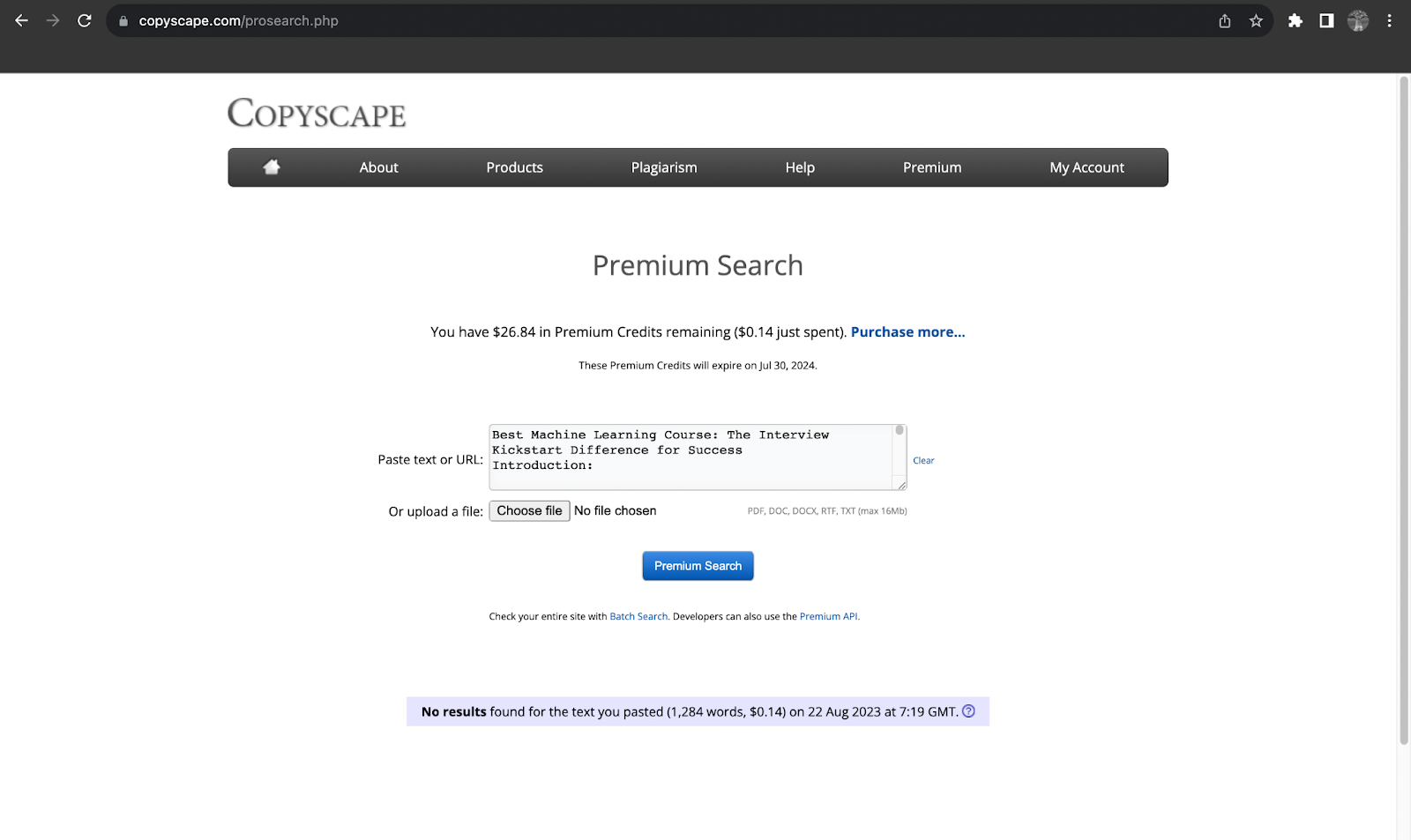Click the Clear link beside the textbox

click(x=923, y=460)
